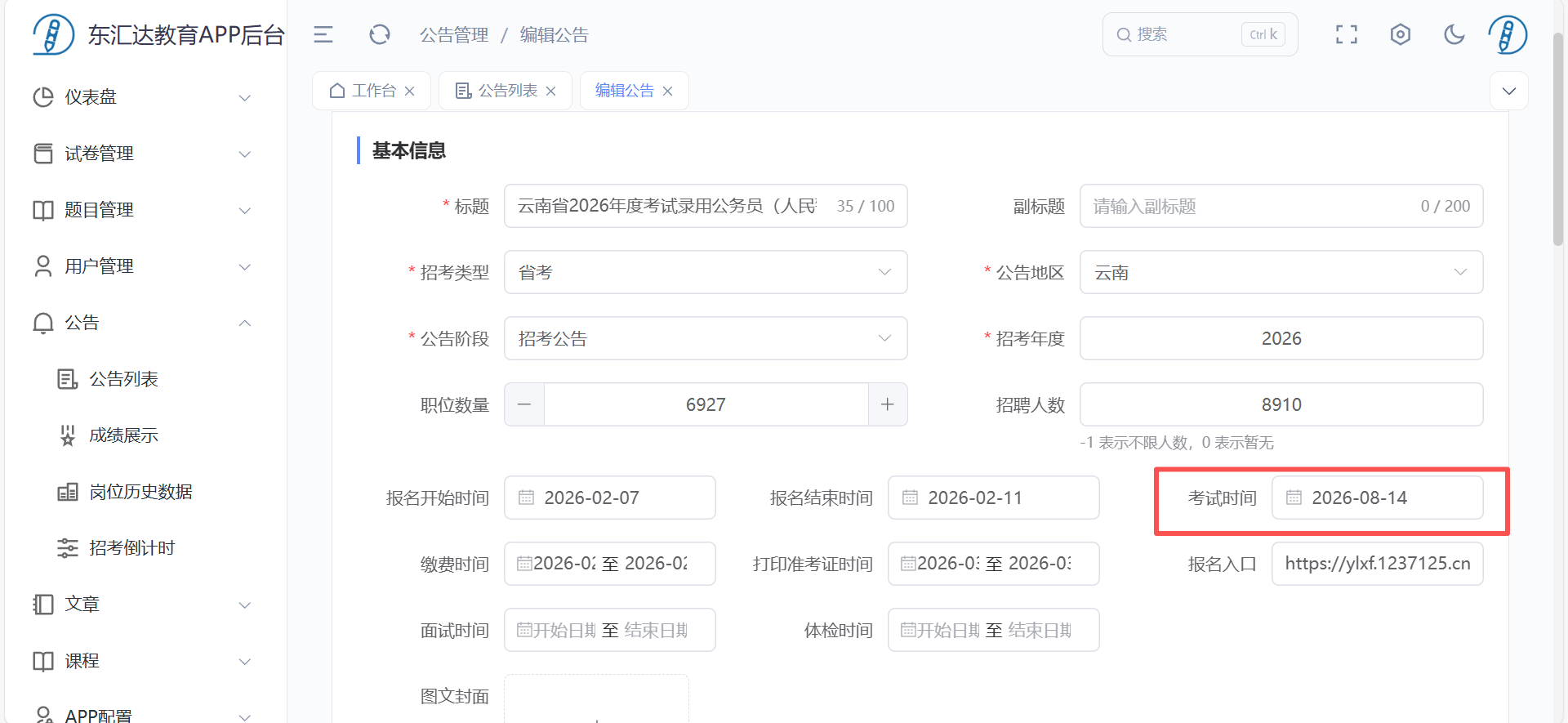Click the 岗位历史数据 icon
This screenshot has width=1568, height=723.
(x=68, y=492)
